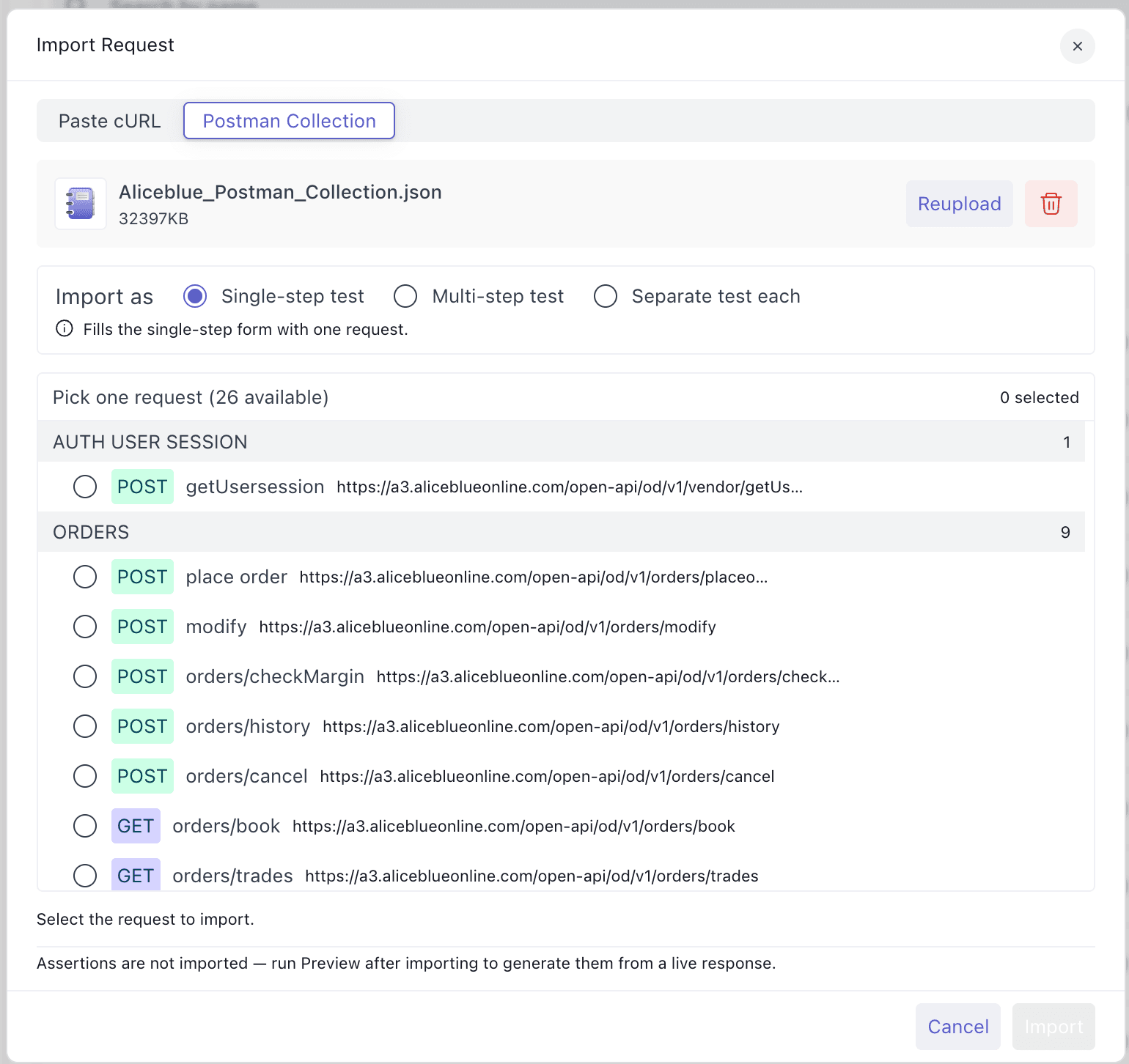This screenshot has height=1064, width=1129.
Task: Click the Import button
Action: coord(1053,1027)
